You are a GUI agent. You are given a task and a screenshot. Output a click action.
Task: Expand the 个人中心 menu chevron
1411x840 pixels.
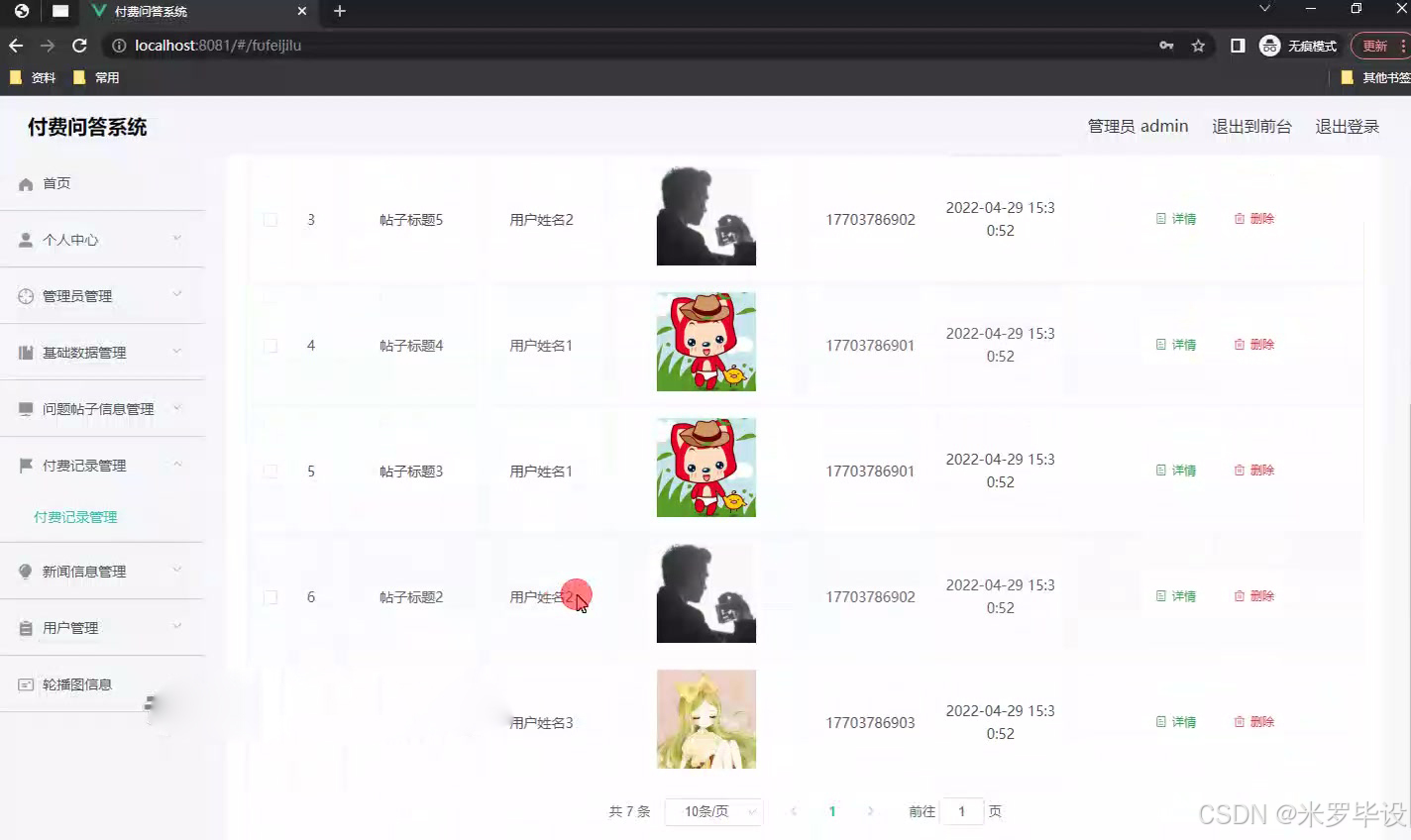tap(176, 239)
